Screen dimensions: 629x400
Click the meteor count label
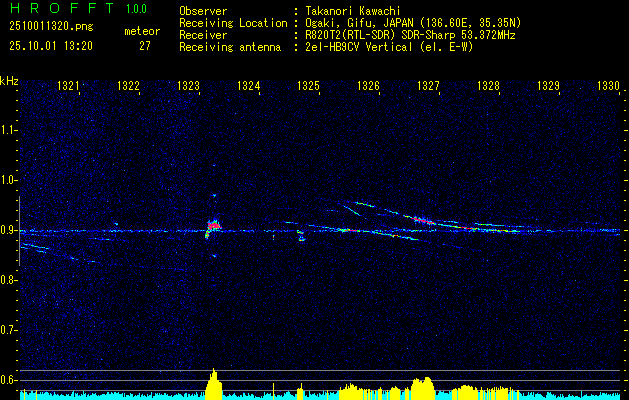142,31
